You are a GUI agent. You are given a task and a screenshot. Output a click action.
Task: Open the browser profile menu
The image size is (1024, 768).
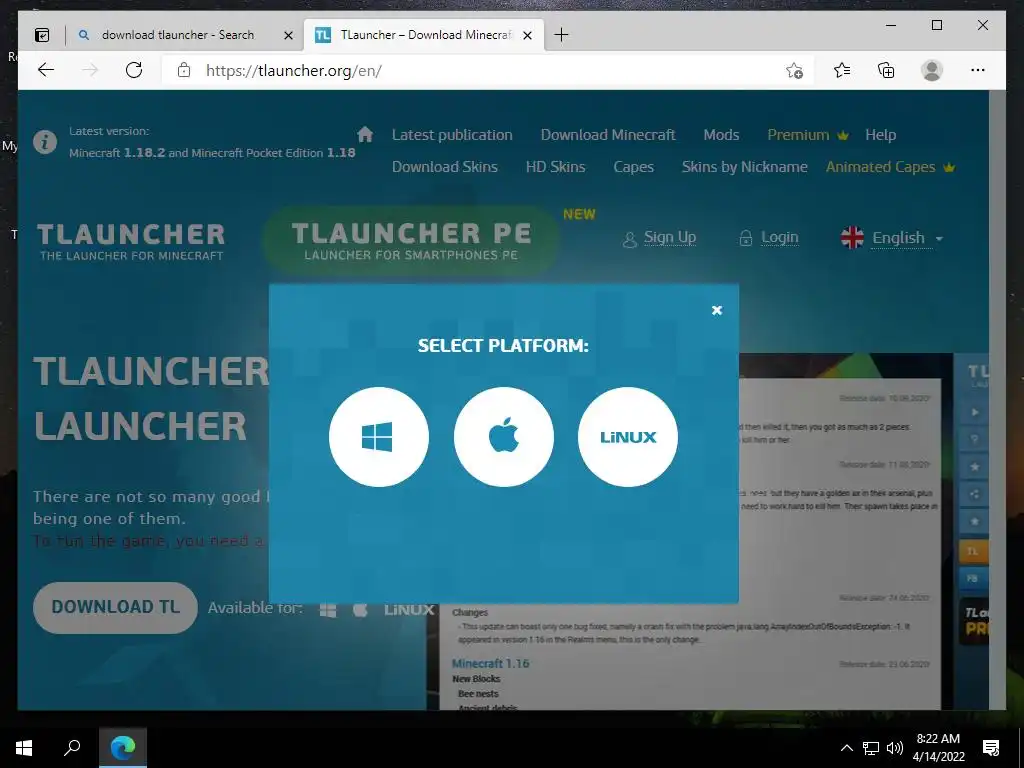(932, 70)
